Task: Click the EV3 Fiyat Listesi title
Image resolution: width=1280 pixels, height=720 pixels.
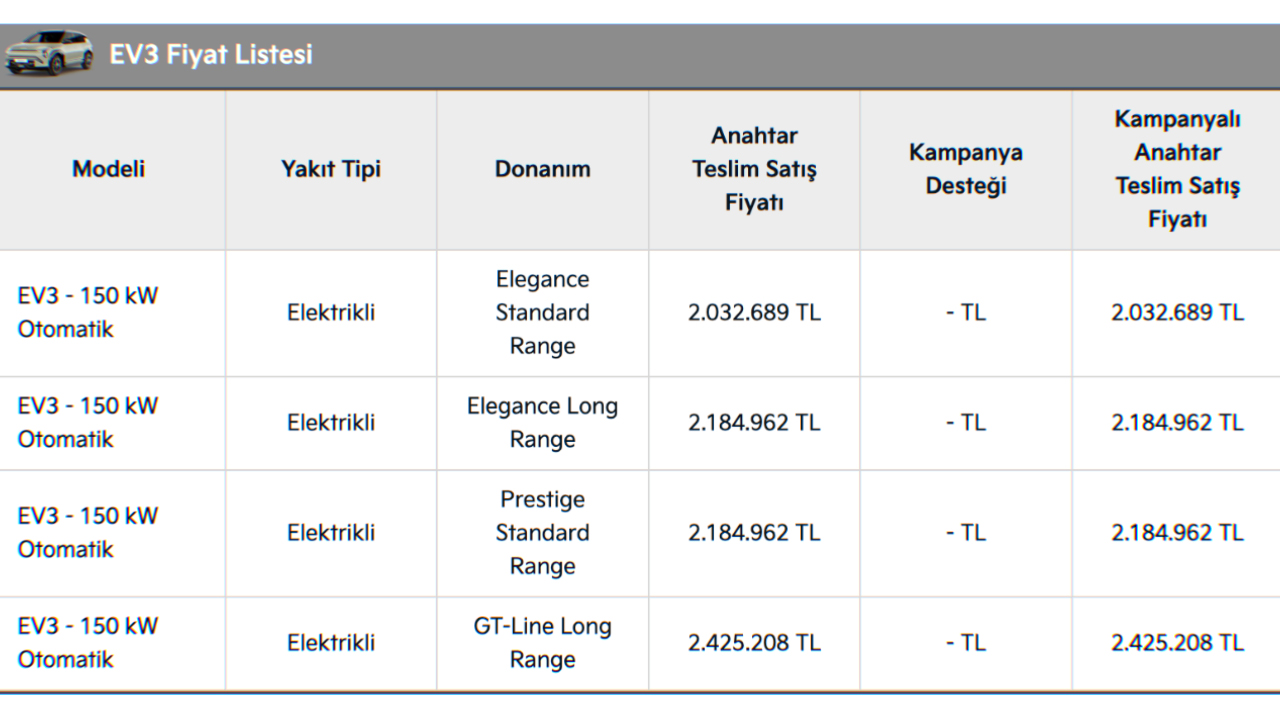Action: pos(211,54)
